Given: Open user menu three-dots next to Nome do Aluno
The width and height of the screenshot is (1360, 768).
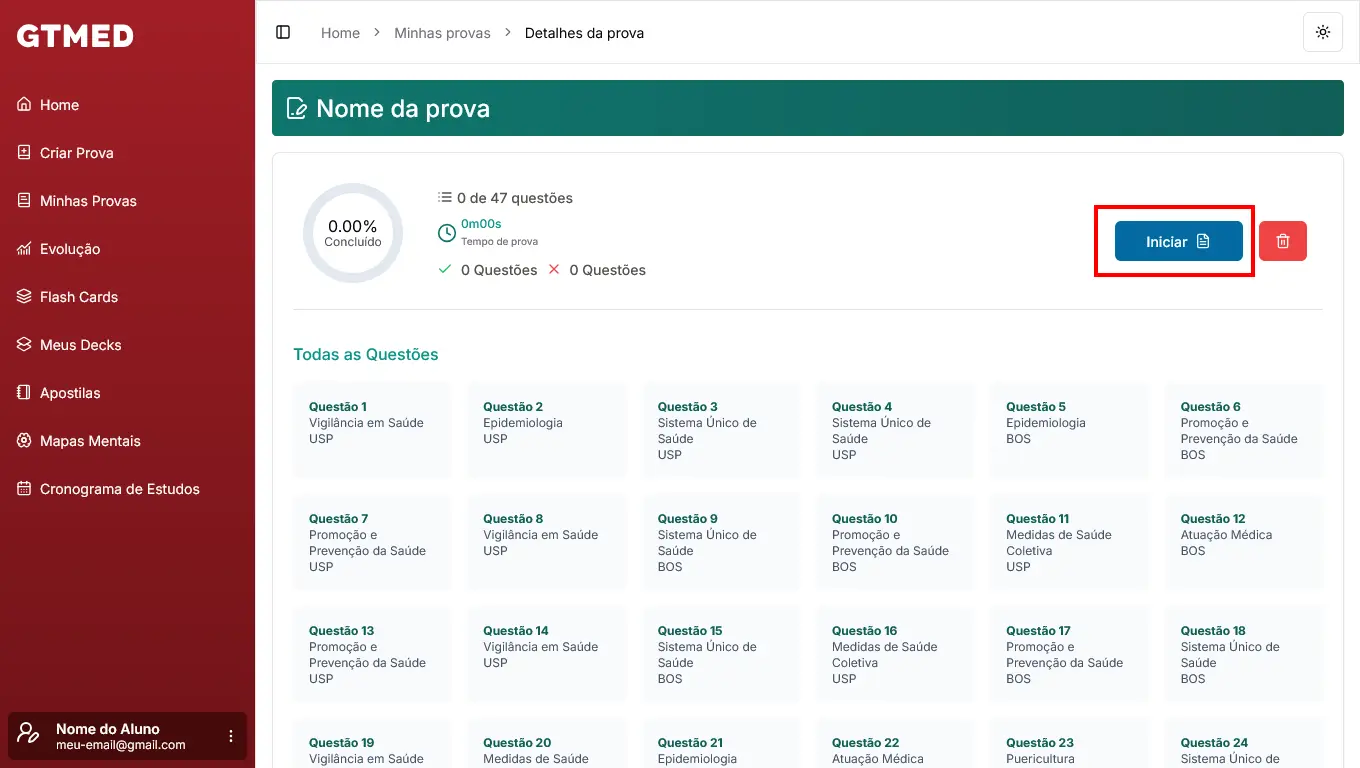Looking at the screenshot, I should click(231, 736).
